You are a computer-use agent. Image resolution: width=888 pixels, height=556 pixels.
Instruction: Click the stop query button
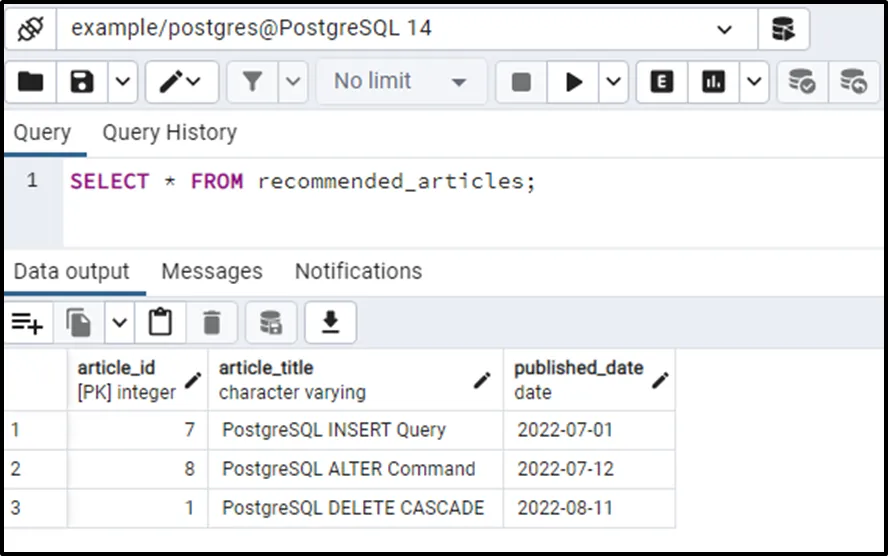coord(521,81)
